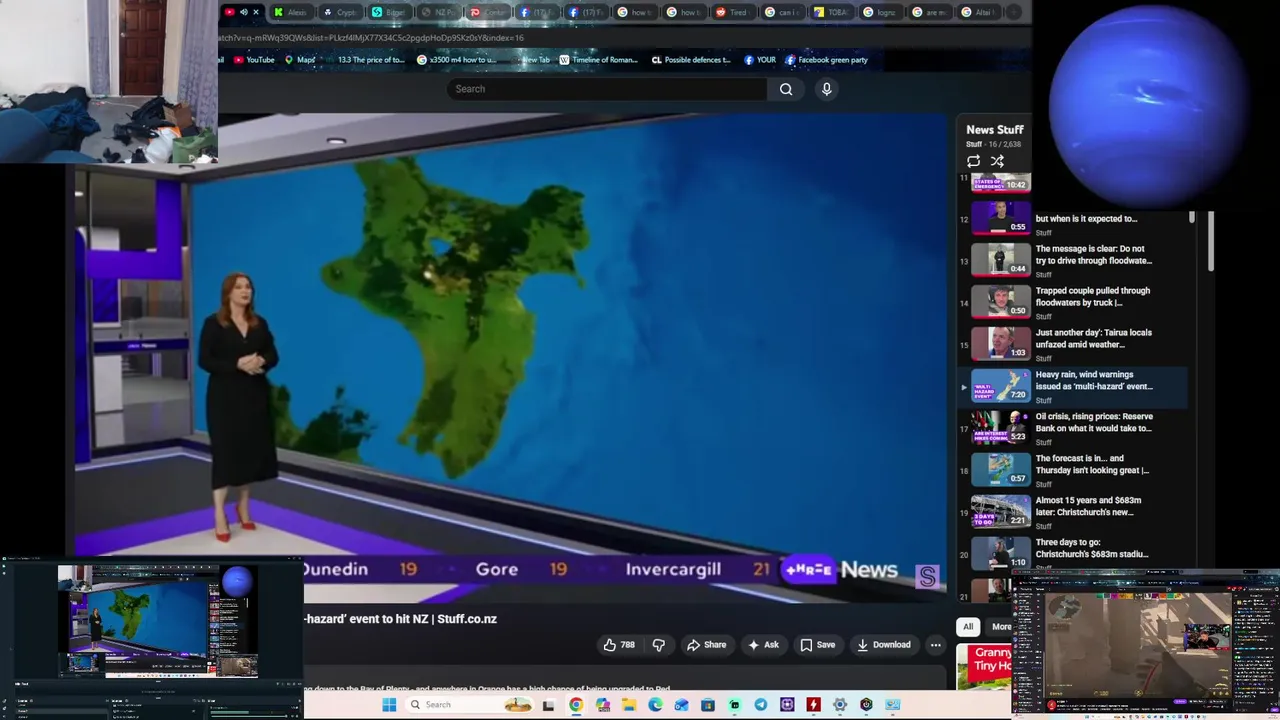Image resolution: width=1280 pixels, height=720 pixels.
Task: Save the video to a playlist
Action: click(x=817, y=645)
